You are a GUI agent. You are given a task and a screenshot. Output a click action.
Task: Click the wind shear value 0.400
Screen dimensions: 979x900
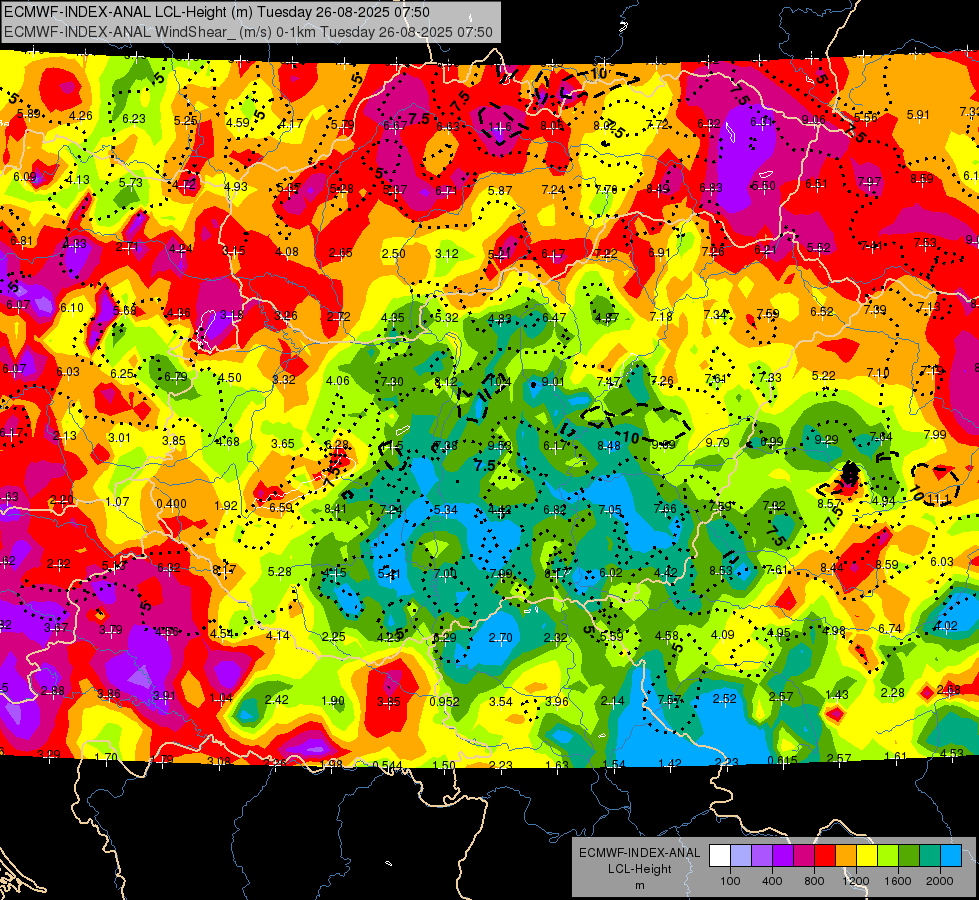point(172,503)
